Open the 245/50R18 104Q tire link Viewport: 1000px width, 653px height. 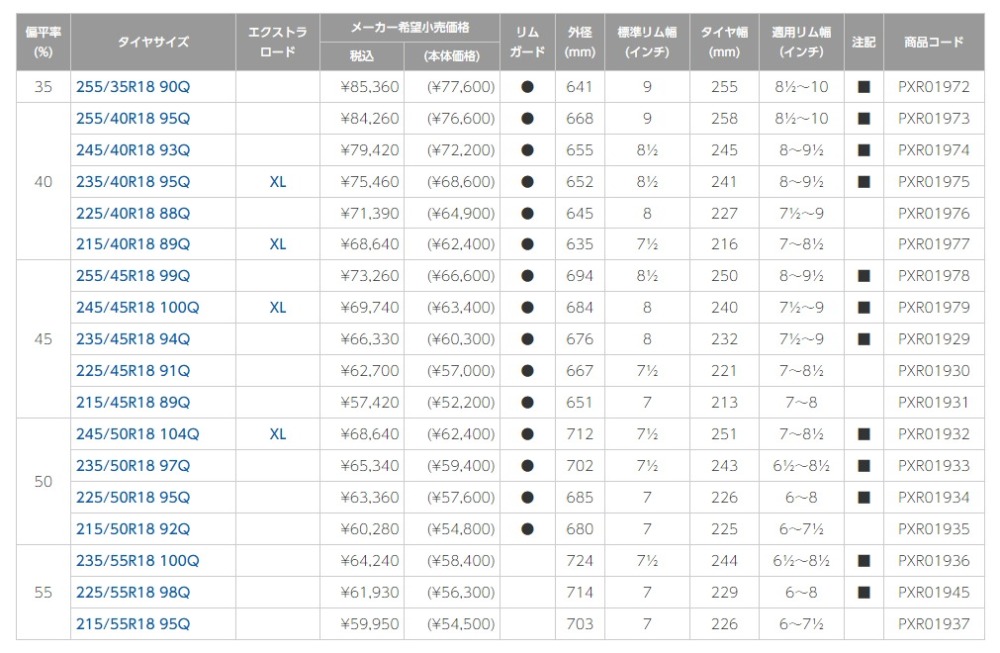point(138,434)
